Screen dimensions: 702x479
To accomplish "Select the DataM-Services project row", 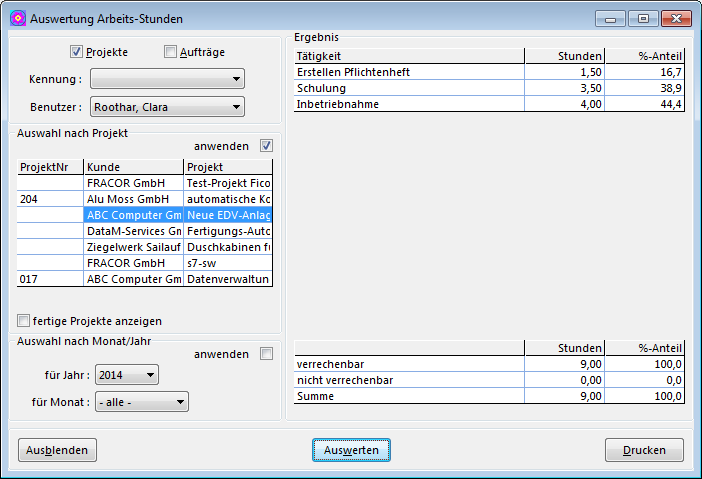I will 133,231.
